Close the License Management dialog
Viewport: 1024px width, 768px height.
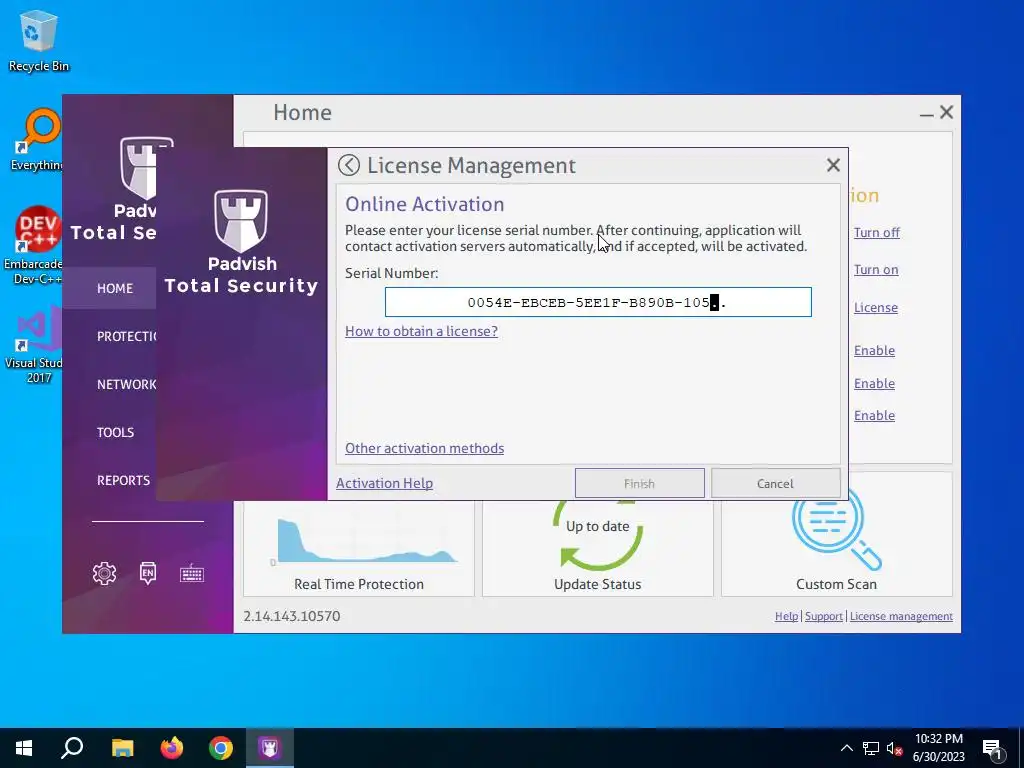click(833, 165)
